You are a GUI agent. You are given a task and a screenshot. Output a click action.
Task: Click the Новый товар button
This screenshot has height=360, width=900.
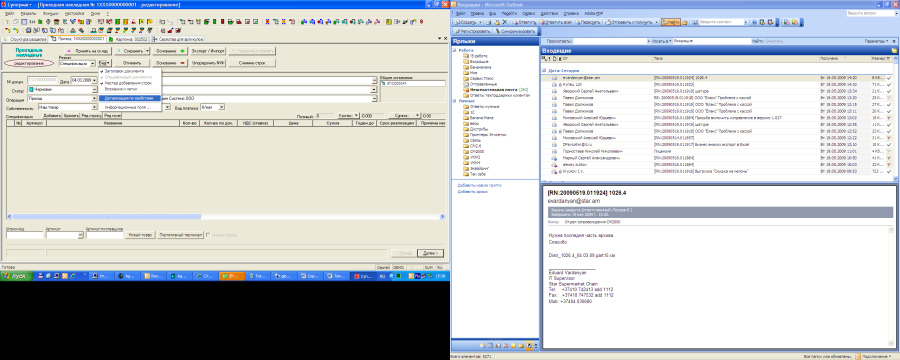click(141, 235)
